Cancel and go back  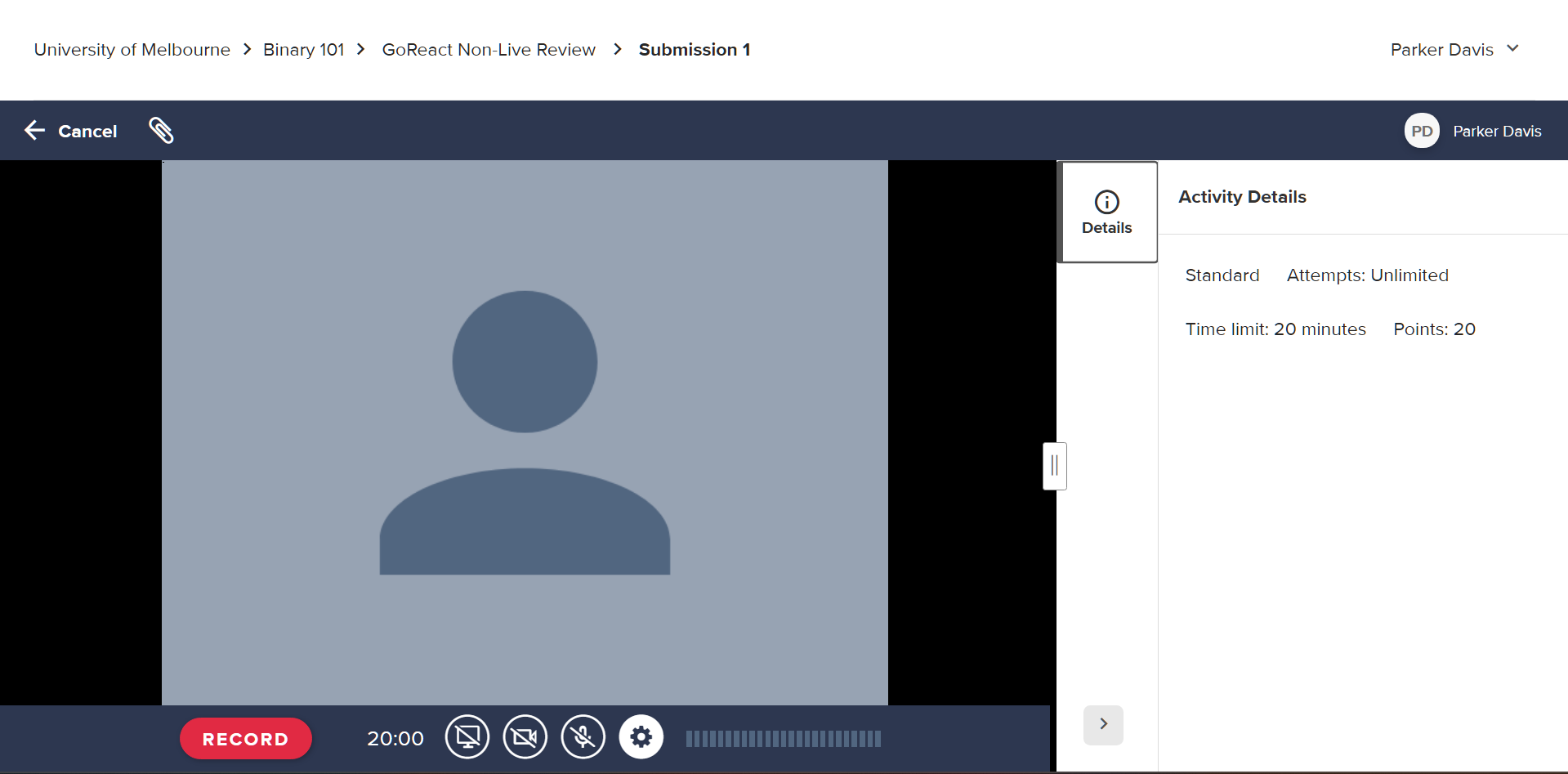70,131
